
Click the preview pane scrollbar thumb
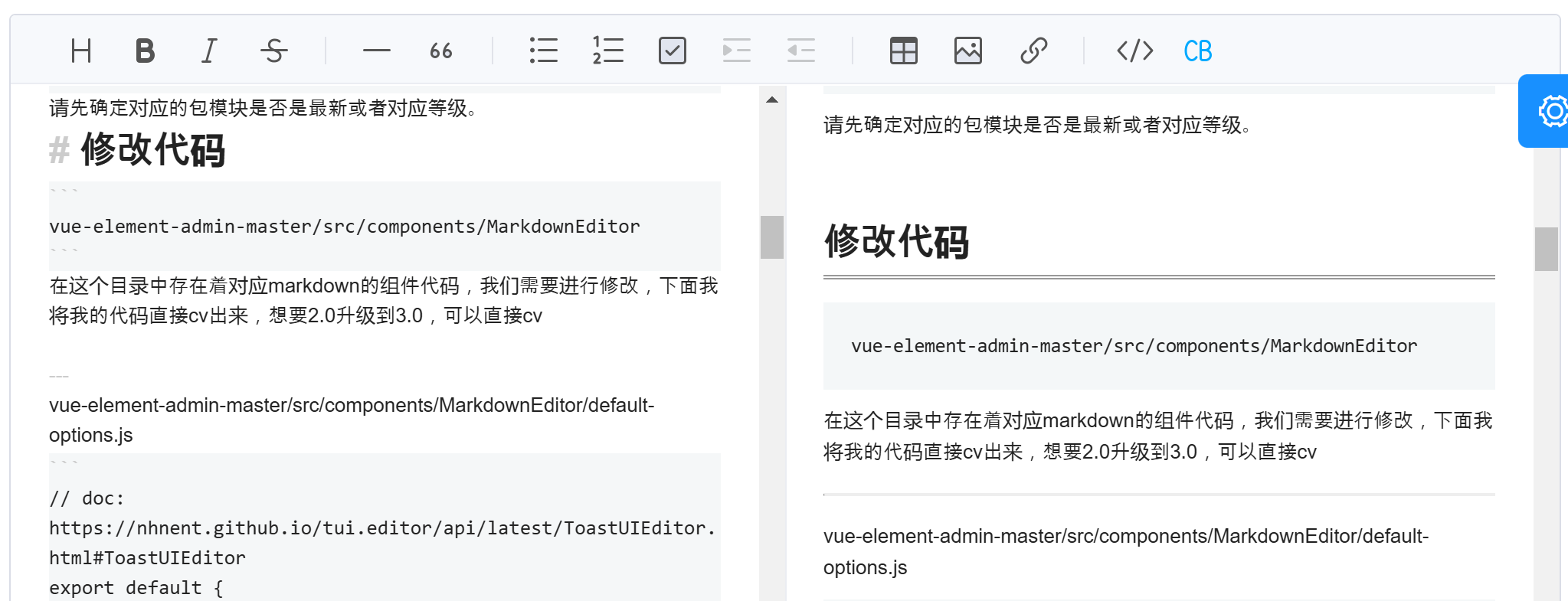pos(1547,249)
